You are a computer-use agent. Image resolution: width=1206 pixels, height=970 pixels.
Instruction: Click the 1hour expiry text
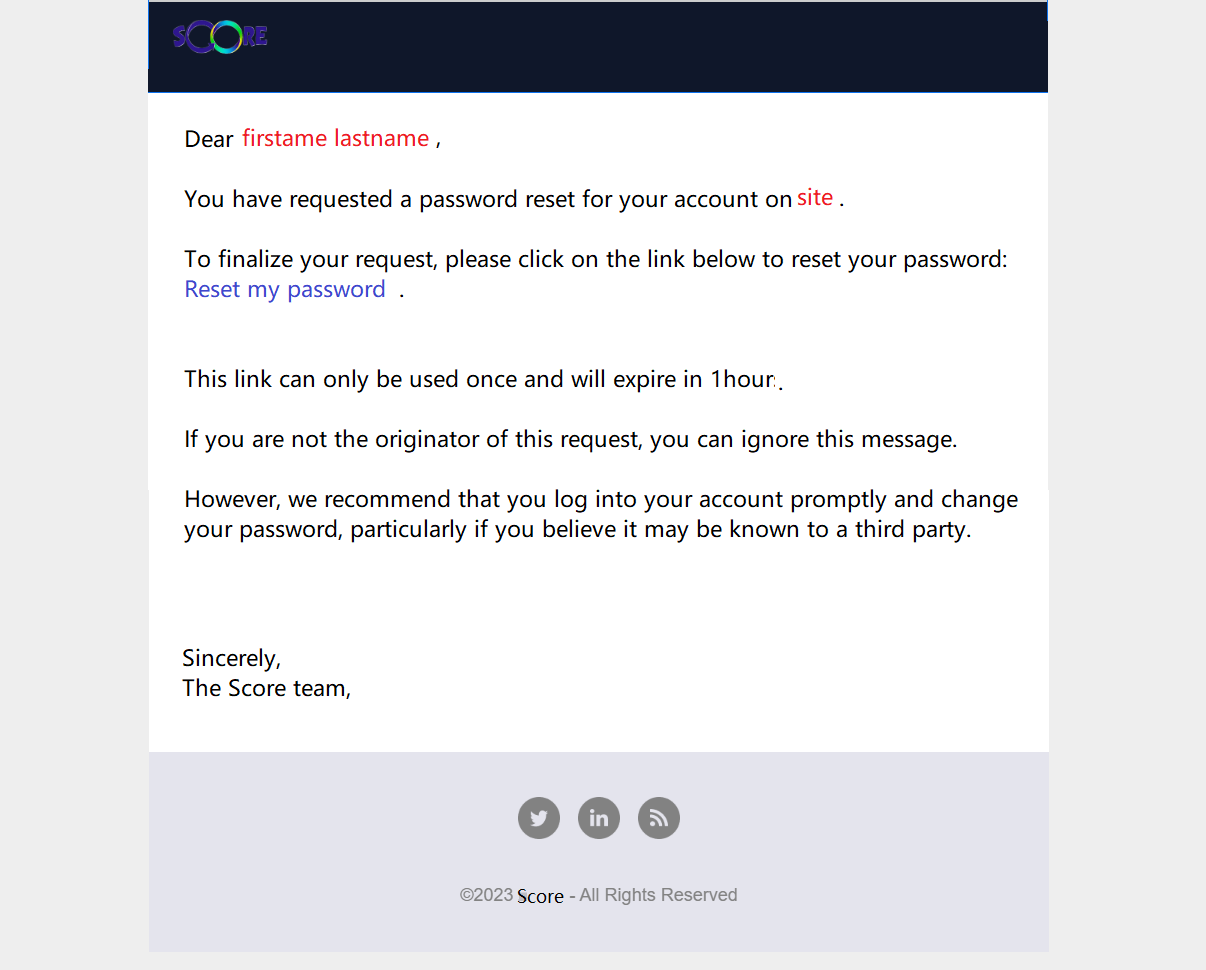click(x=743, y=380)
